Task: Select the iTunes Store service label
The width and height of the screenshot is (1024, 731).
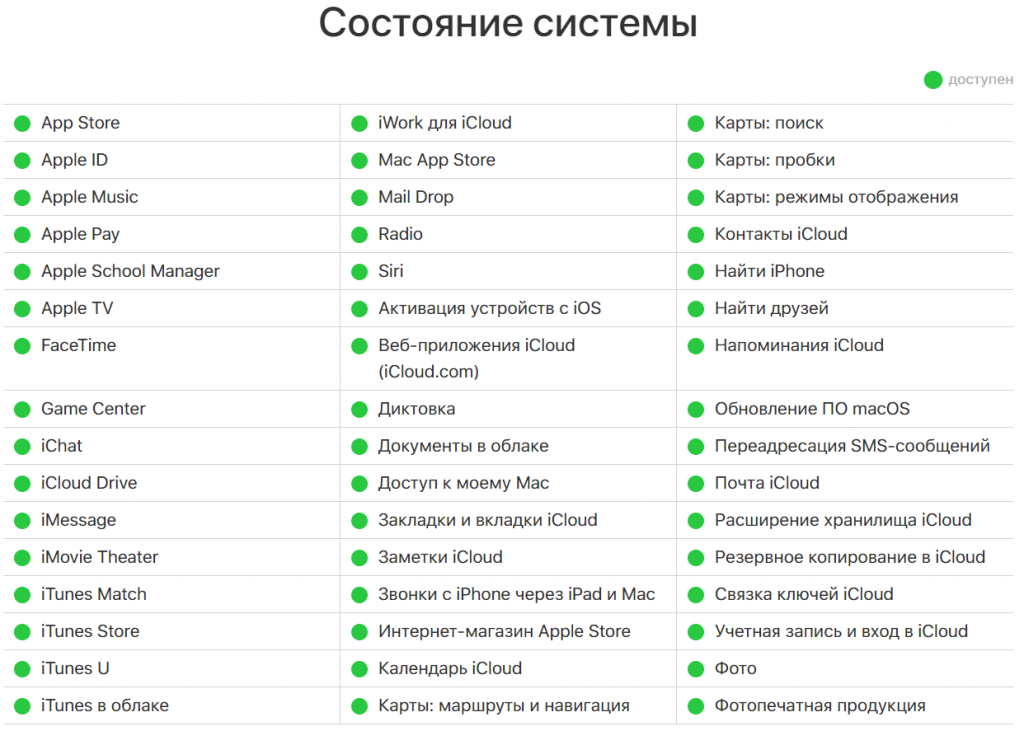Action: [x=90, y=631]
